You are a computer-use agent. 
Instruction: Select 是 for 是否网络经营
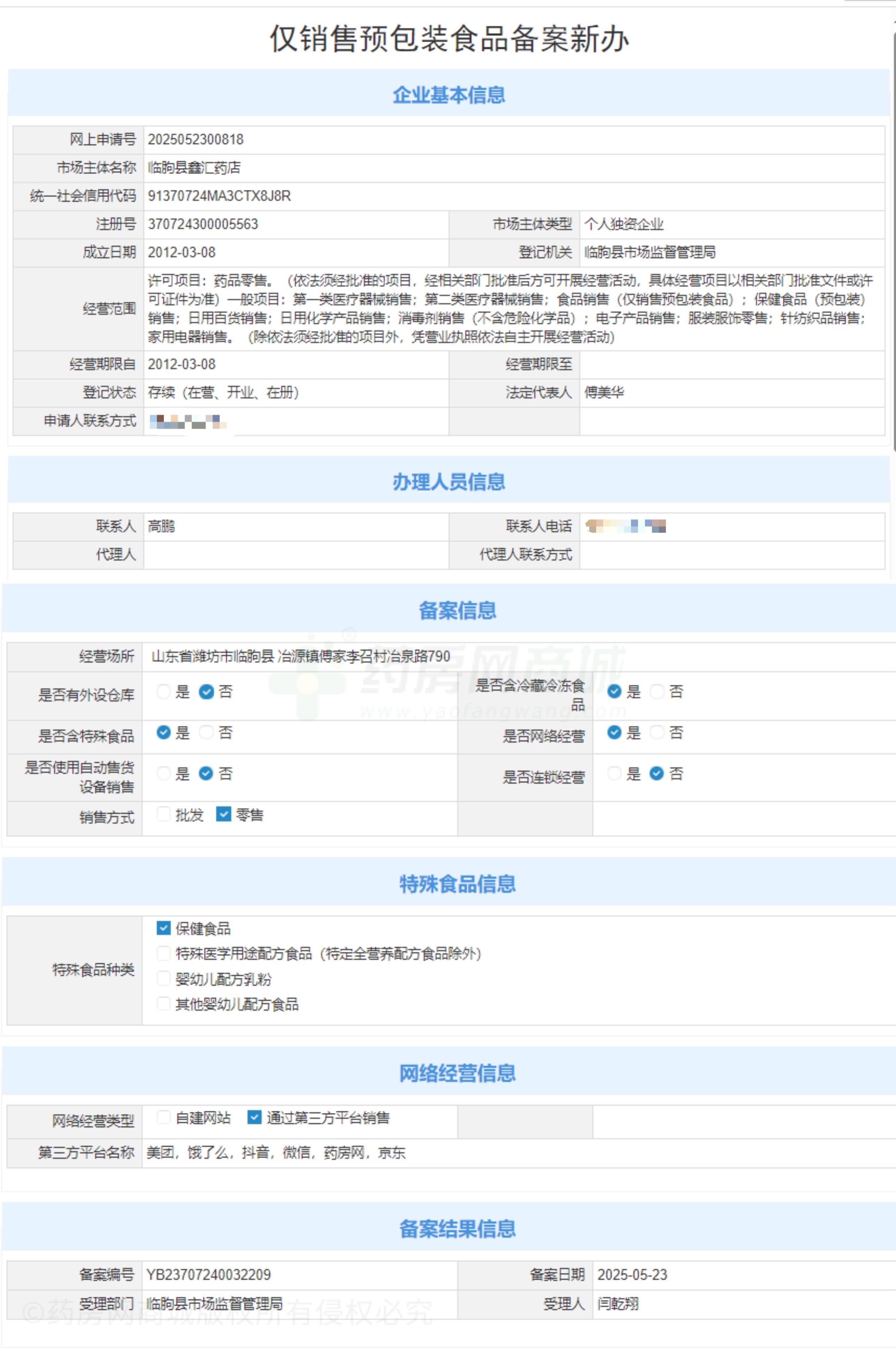coord(614,733)
